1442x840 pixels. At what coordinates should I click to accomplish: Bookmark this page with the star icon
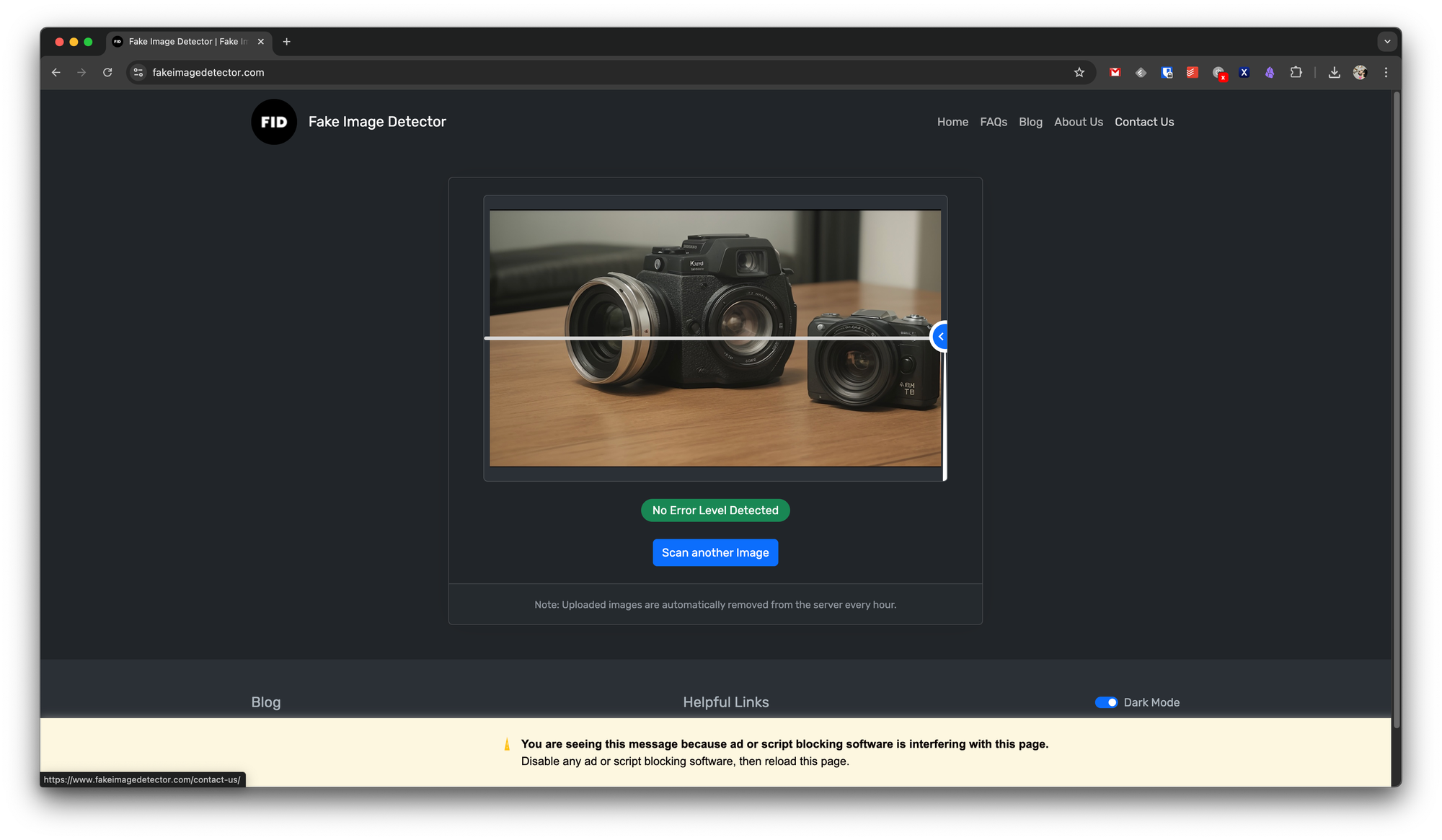pos(1079,72)
